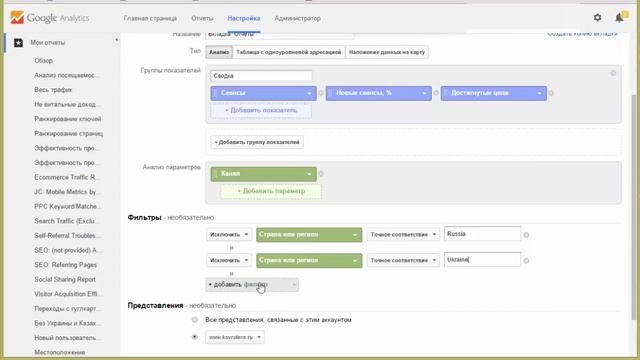Open Страна или регион dropdown in Ukraine row

pyautogui.click(x=309, y=260)
